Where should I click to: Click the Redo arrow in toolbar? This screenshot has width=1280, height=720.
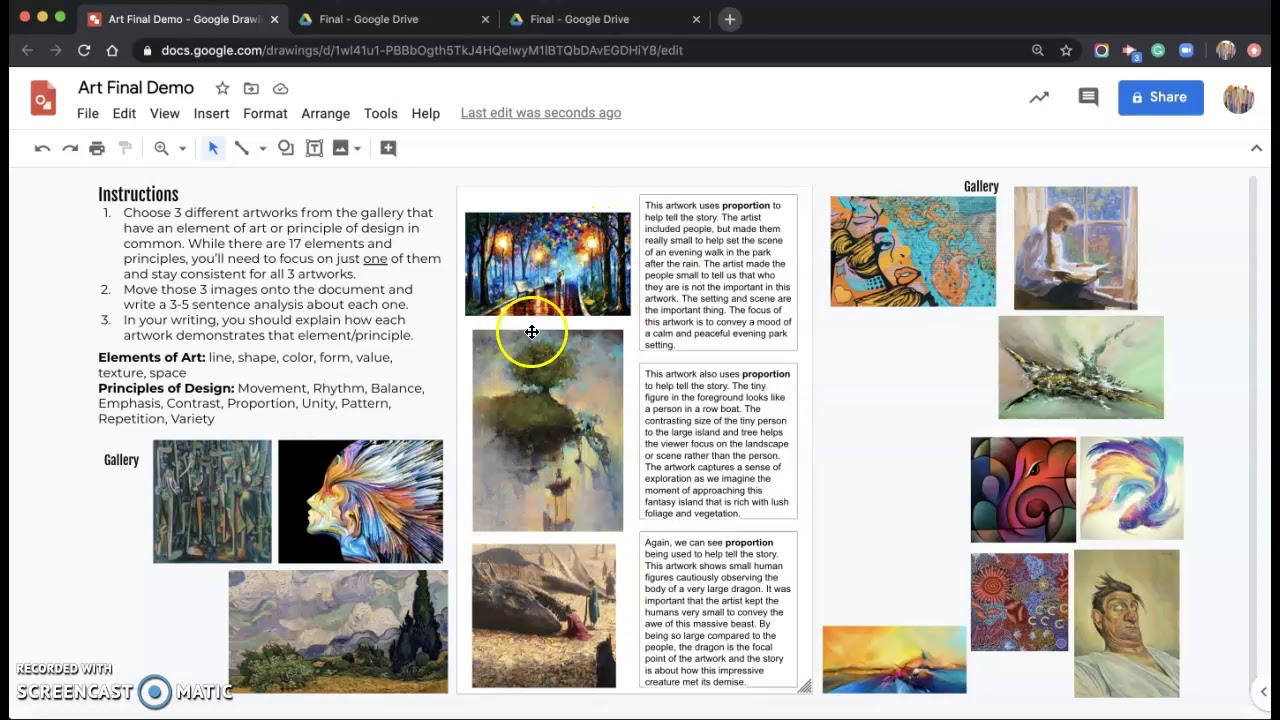[69, 148]
